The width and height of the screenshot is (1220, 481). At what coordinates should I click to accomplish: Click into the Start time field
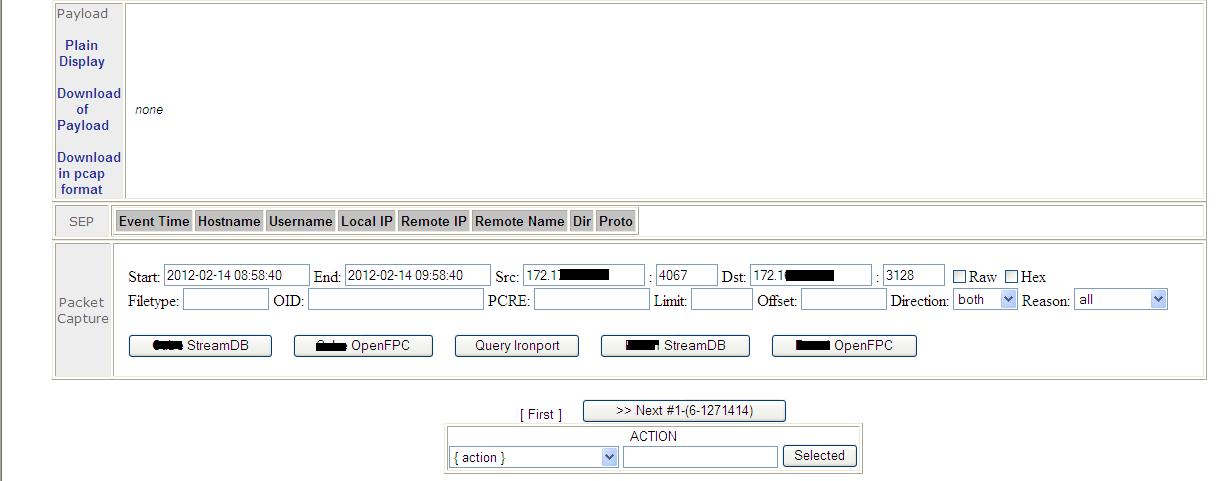coord(236,276)
